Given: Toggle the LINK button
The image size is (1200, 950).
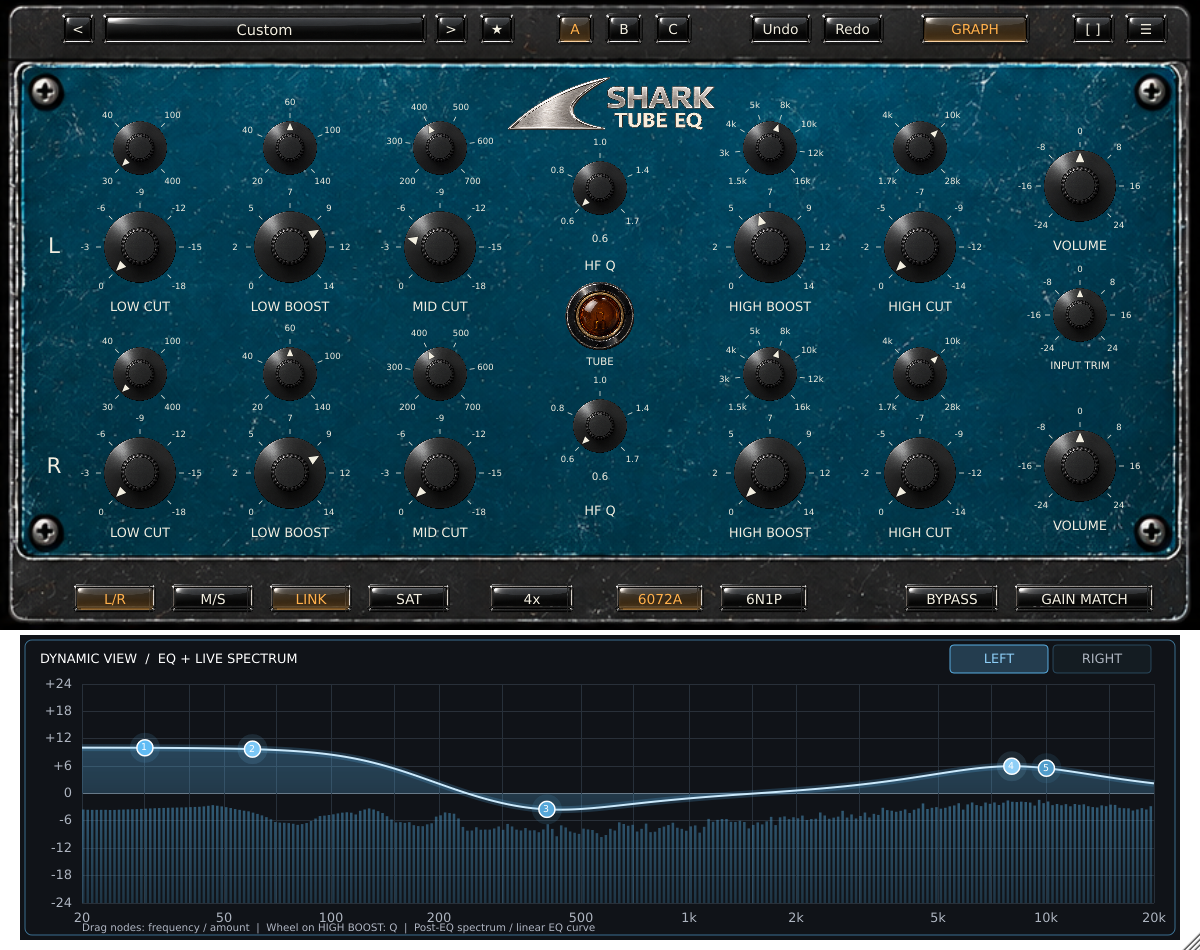Looking at the screenshot, I should [311, 599].
